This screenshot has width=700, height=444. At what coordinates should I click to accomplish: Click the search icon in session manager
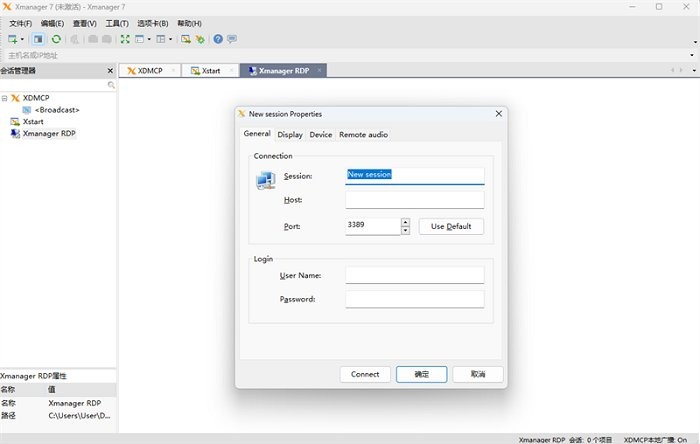(111, 85)
